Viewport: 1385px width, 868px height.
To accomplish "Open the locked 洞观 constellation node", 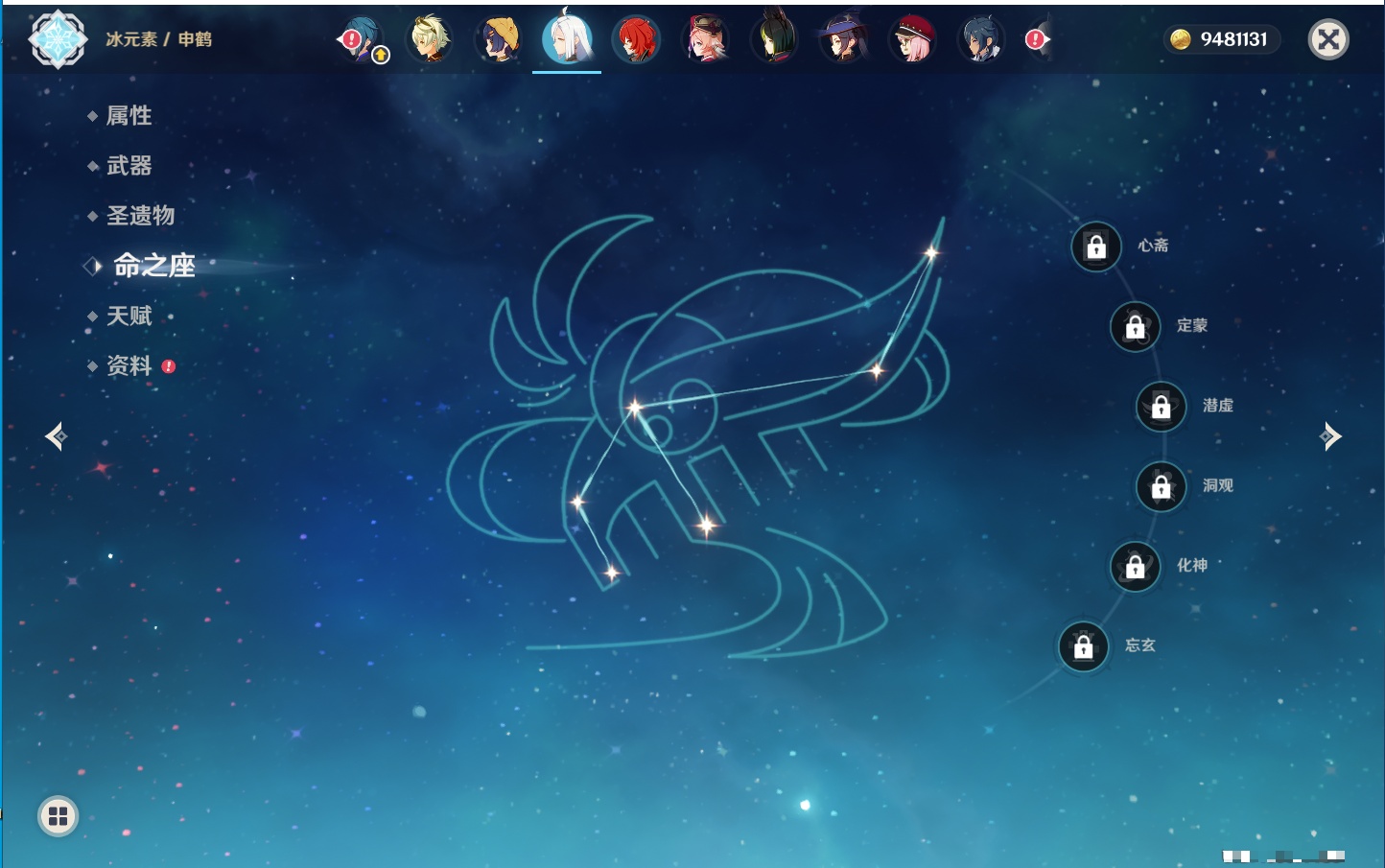I will click(1162, 487).
